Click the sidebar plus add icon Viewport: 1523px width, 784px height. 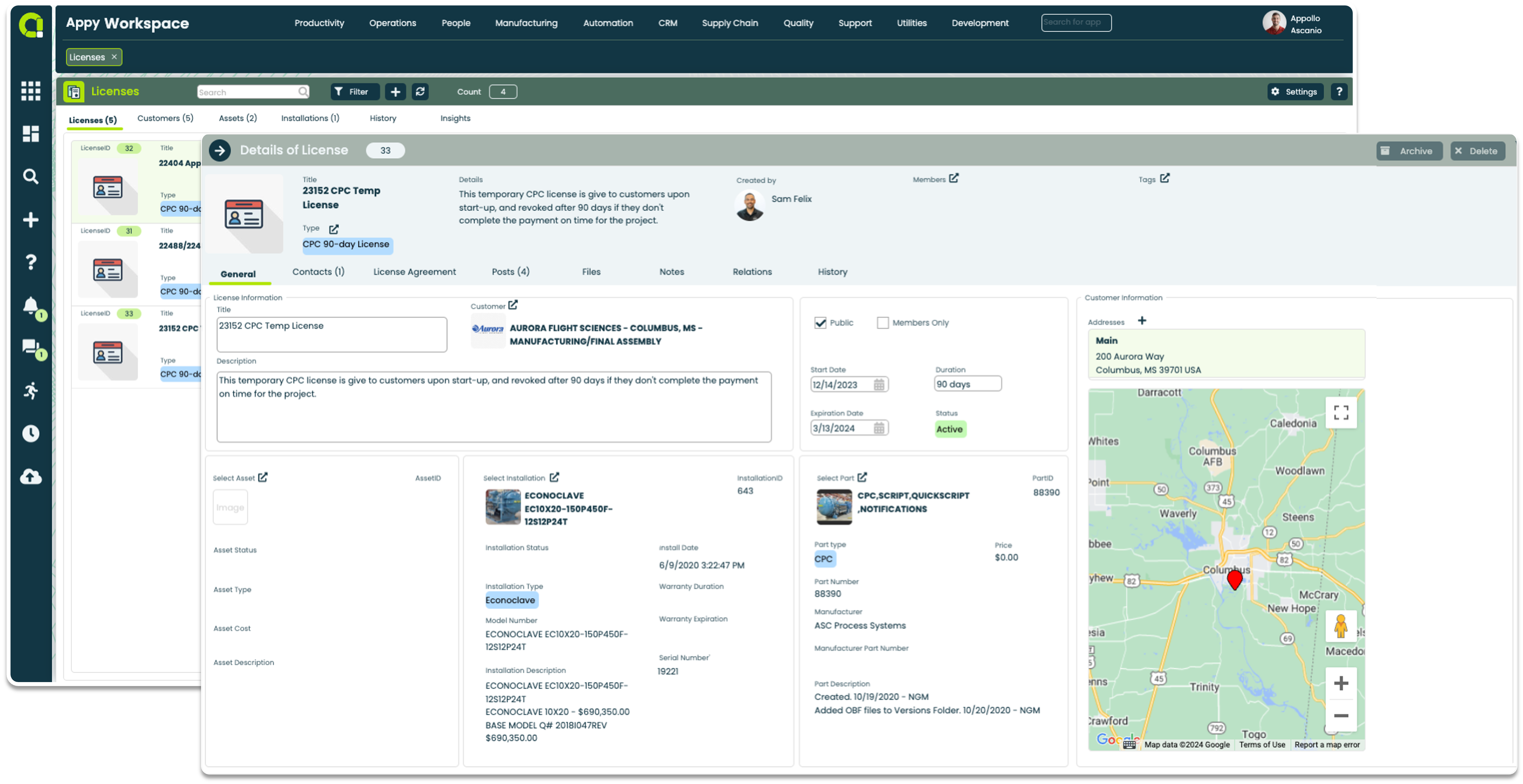31,220
